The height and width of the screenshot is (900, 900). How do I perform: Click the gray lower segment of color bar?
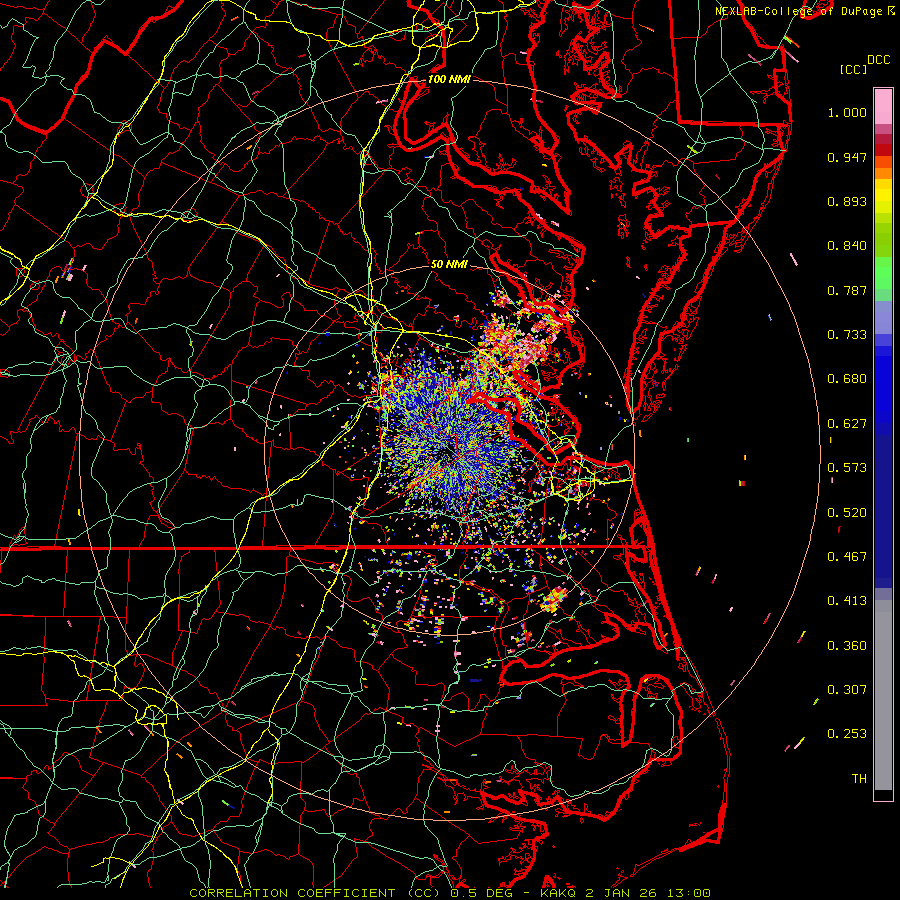tap(883, 695)
